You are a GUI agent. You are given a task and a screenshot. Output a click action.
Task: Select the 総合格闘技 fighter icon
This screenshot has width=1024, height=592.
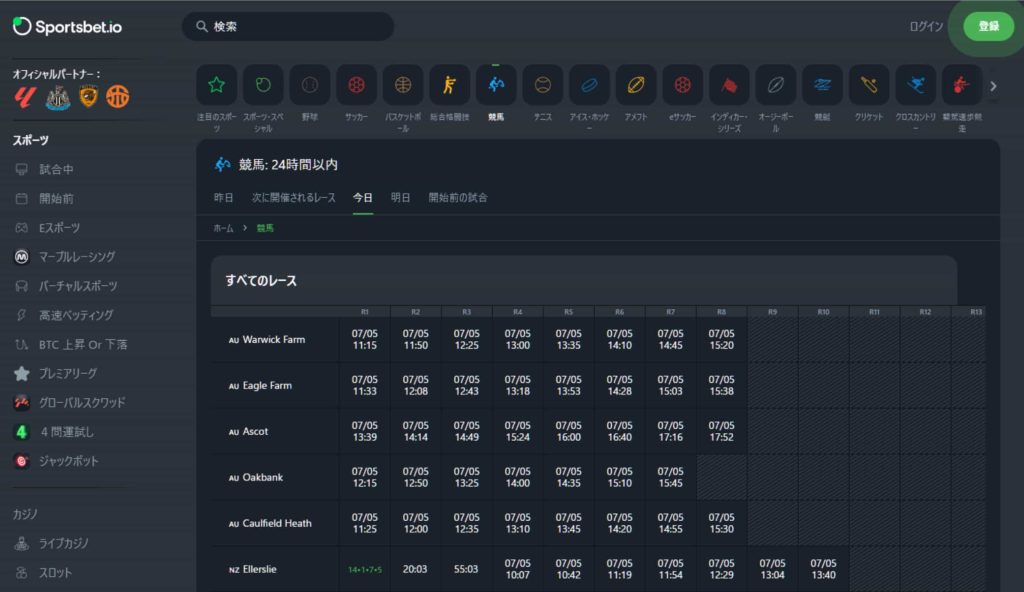[x=449, y=85]
